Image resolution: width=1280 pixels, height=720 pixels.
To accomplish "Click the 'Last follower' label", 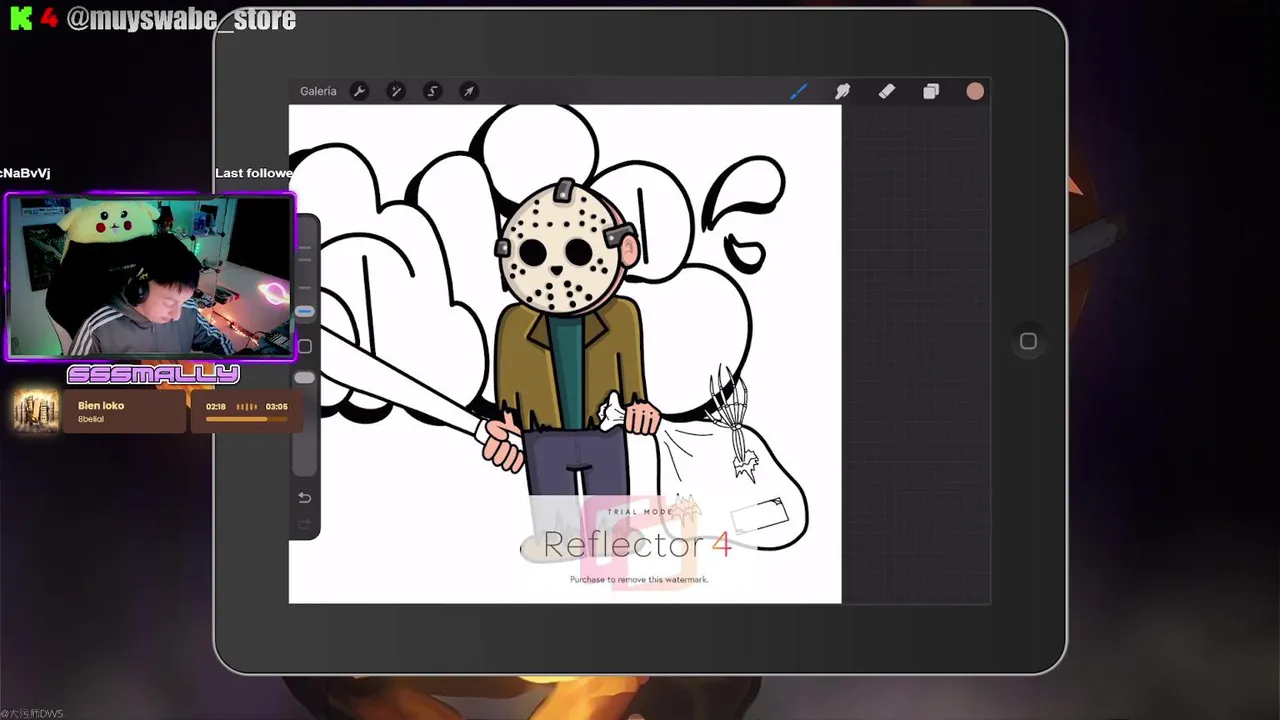I will 254,173.
